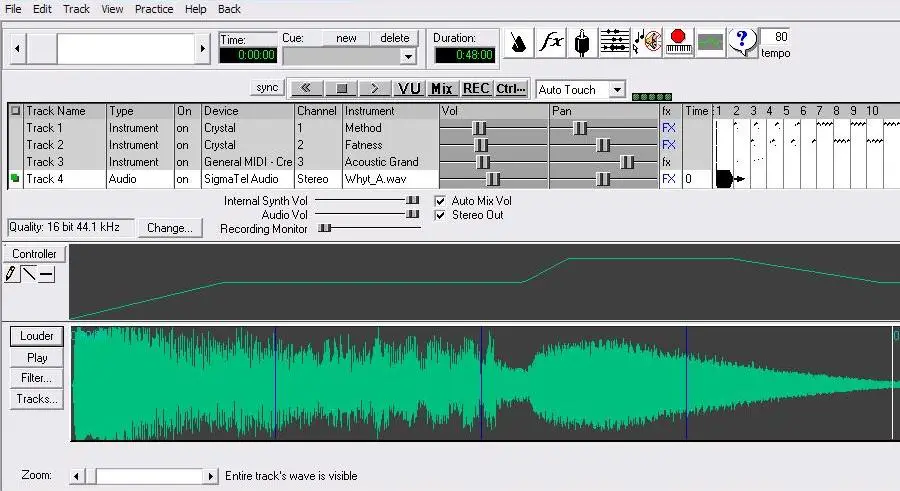This screenshot has width=900, height=491.
Task: Open the mixer sliders icon
Action: tap(614, 42)
